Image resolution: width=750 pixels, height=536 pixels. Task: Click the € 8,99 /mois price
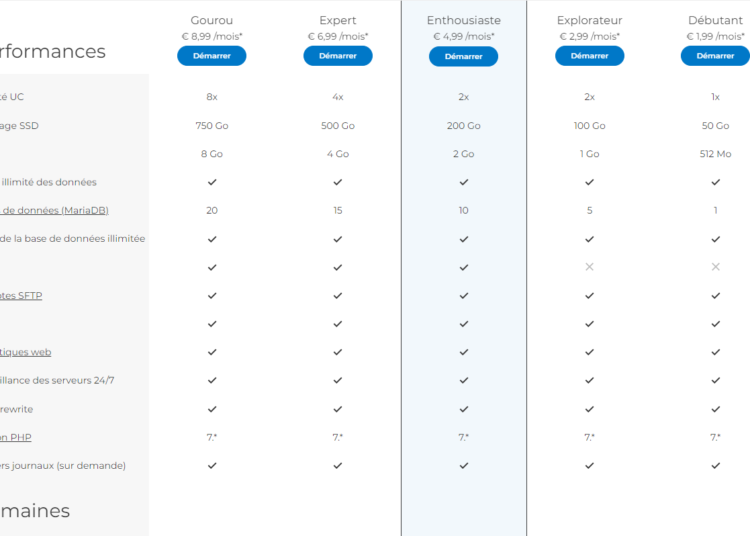(x=212, y=37)
